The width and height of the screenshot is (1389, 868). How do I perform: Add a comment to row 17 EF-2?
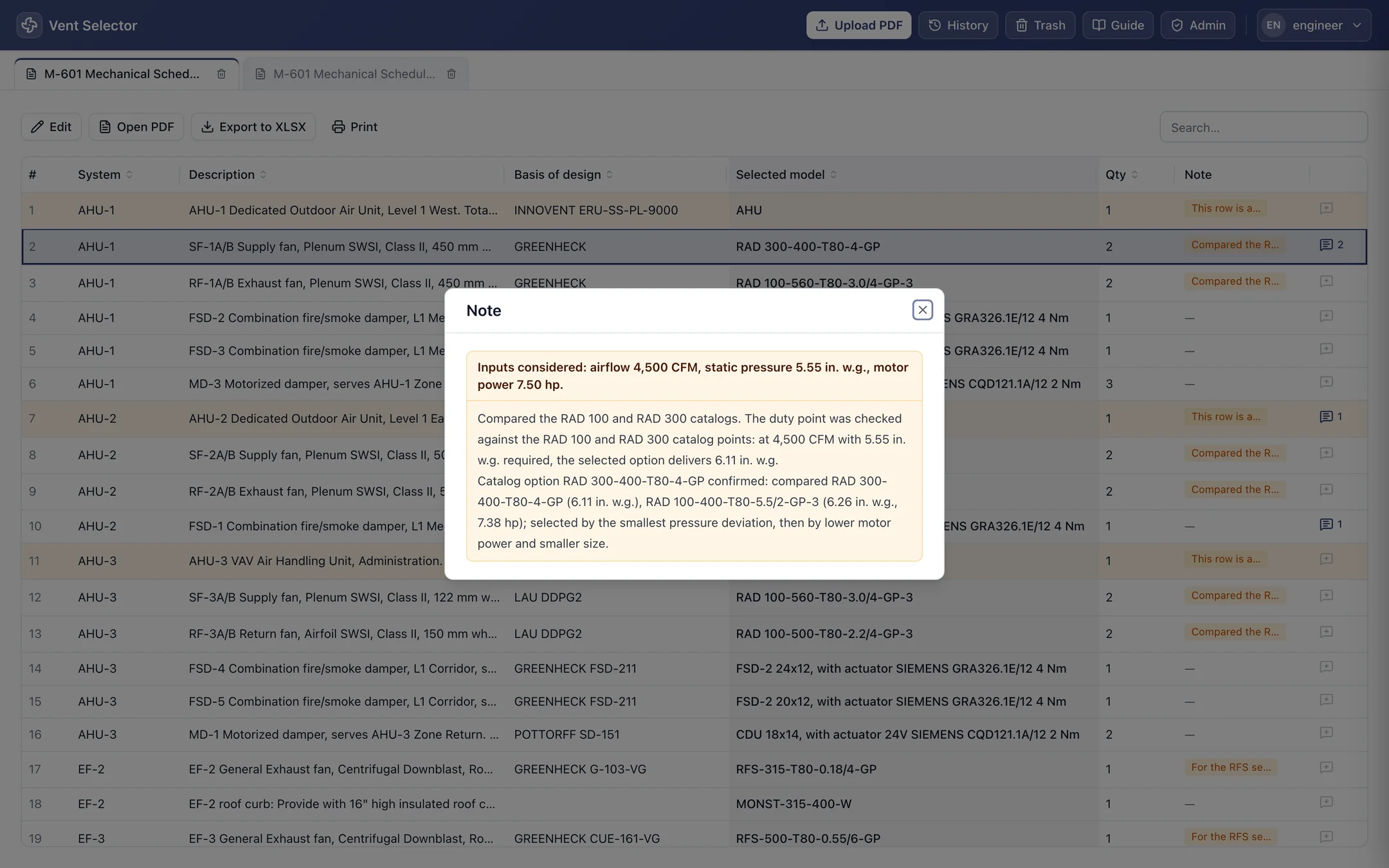tap(1326, 767)
